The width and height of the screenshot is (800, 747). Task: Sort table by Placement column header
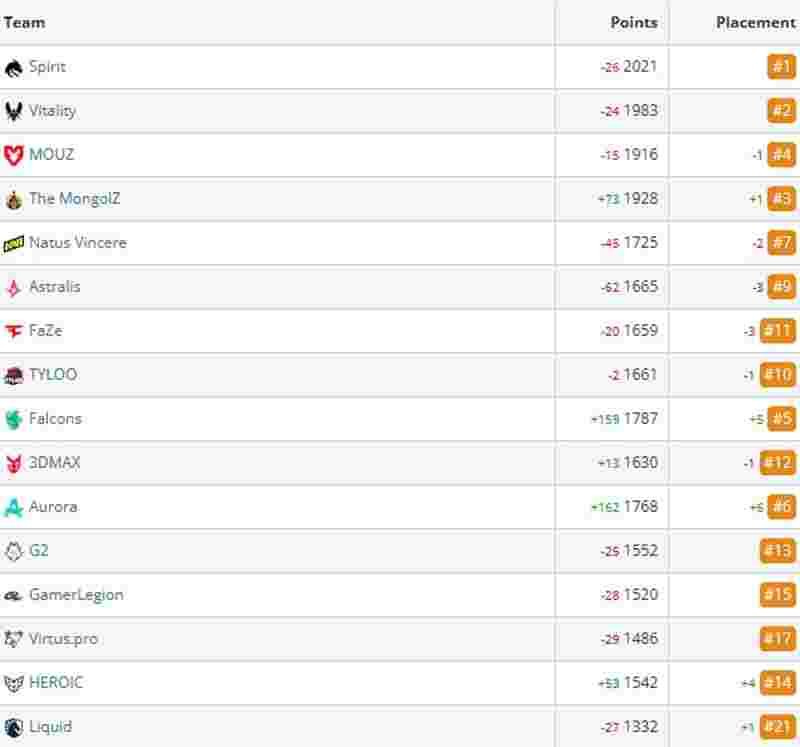coord(755,22)
